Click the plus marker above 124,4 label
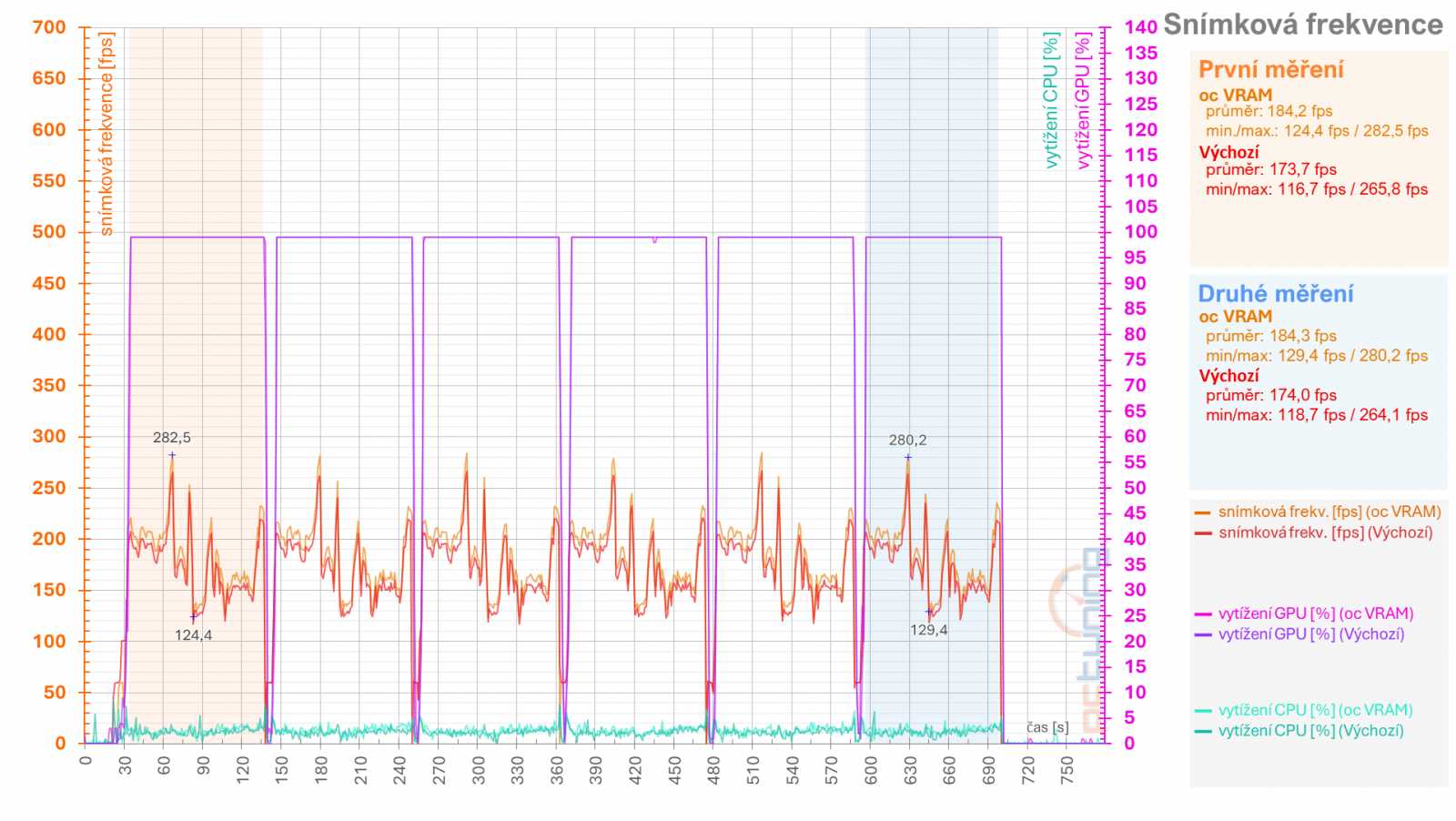 193,616
